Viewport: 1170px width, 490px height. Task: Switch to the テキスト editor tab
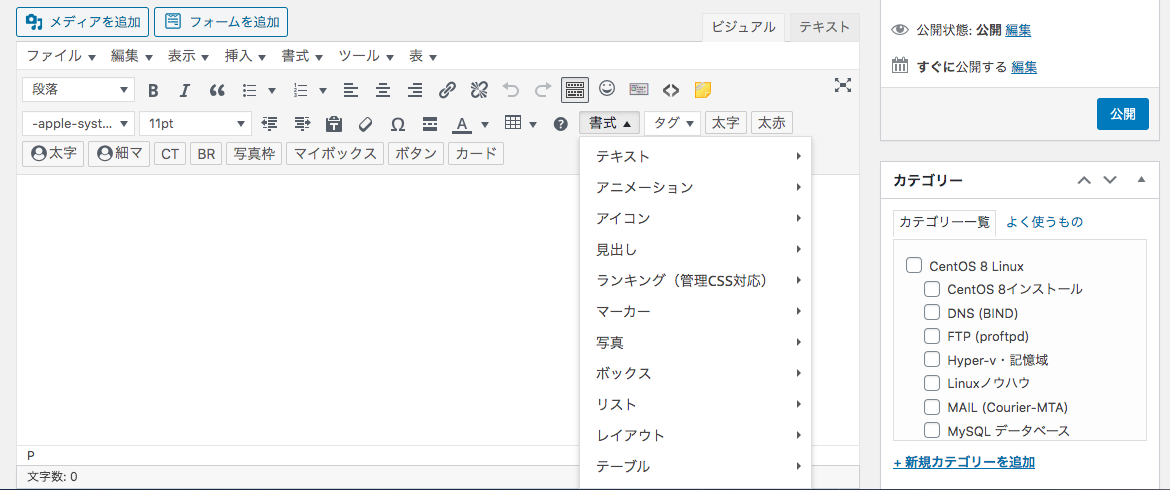pos(825,27)
